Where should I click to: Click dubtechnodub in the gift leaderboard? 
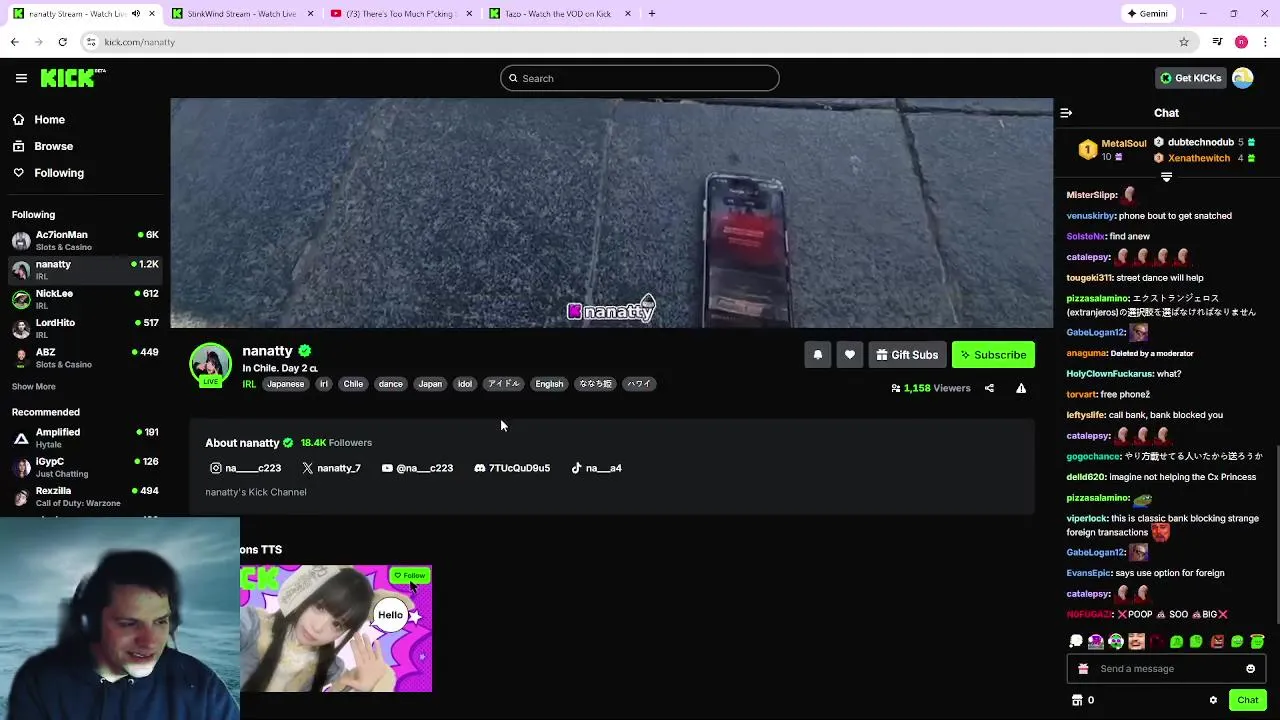pos(1200,142)
